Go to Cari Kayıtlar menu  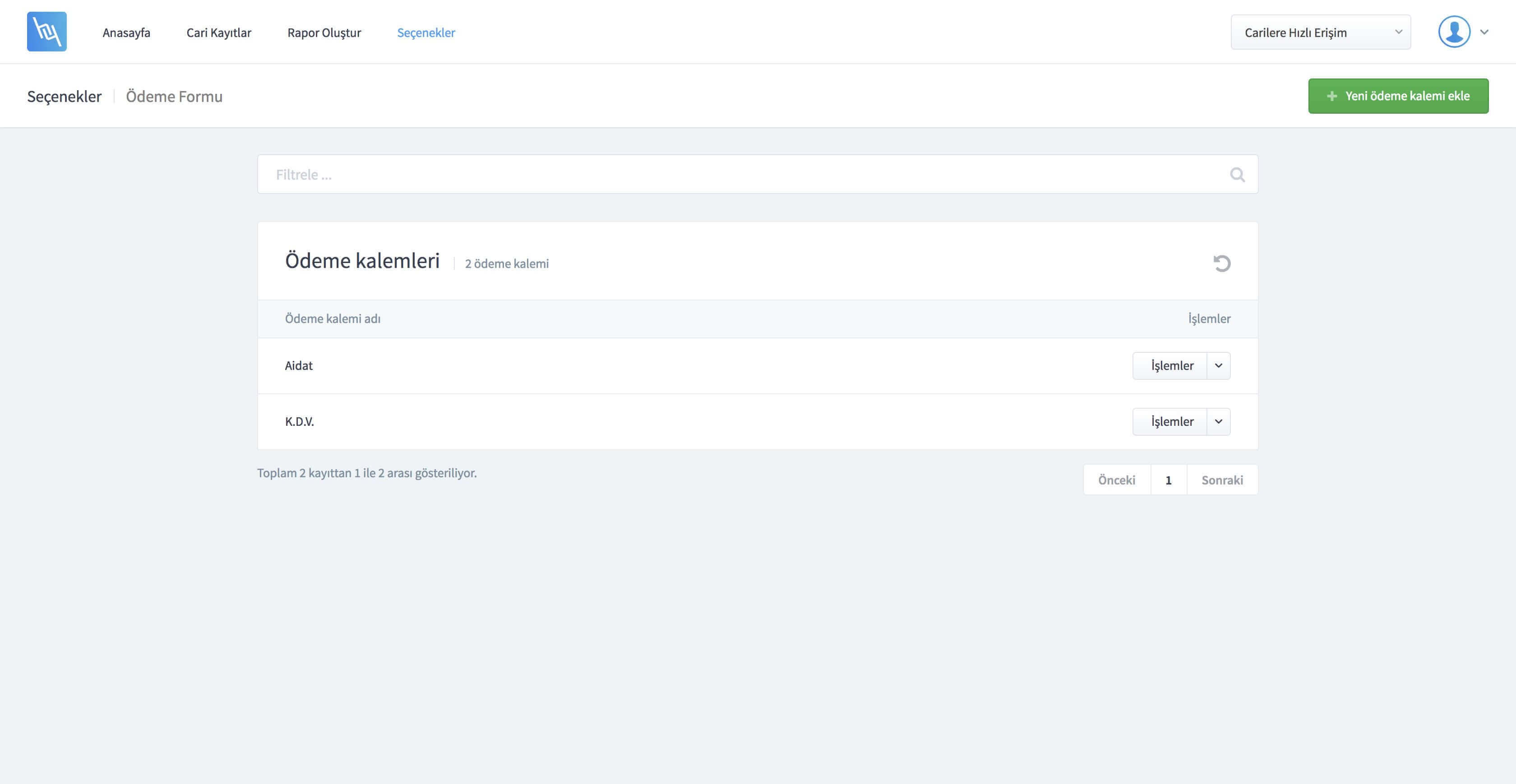[218, 32]
